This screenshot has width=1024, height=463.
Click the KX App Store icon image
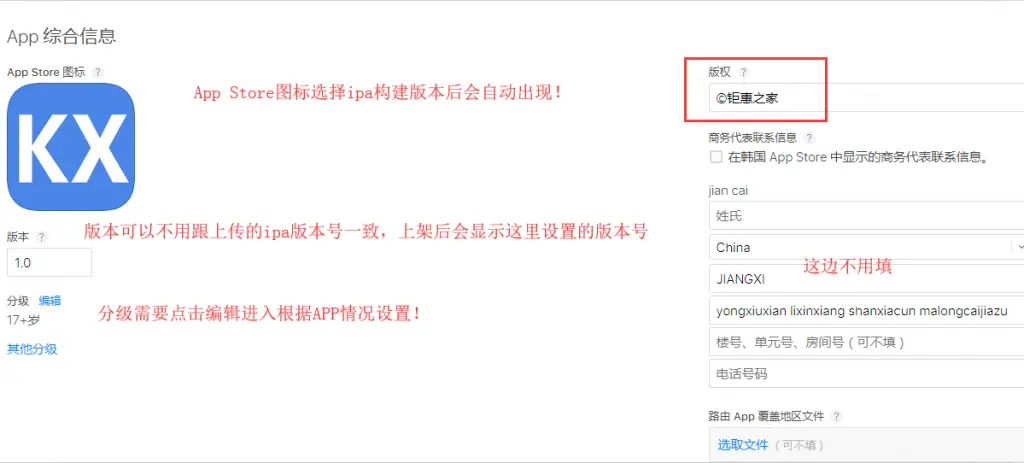point(71,147)
